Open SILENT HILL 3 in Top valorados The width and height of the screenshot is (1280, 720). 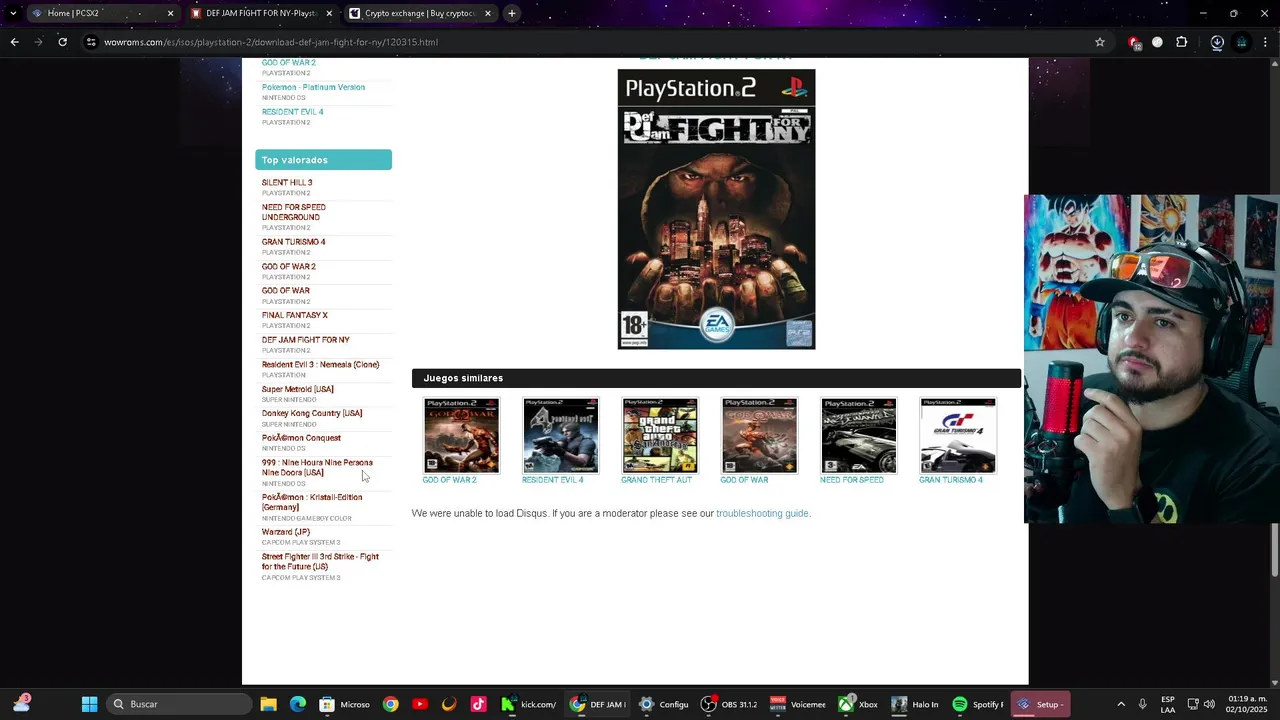(x=287, y=183)
